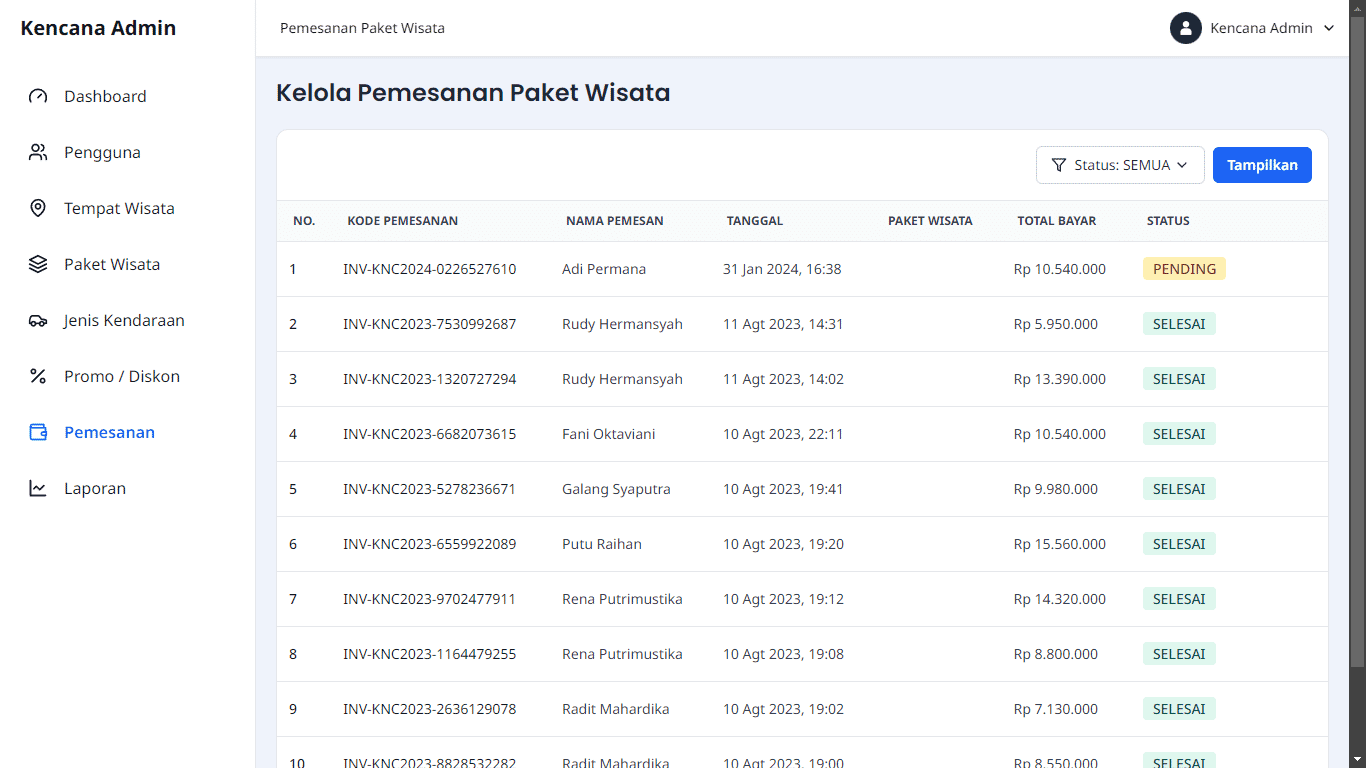Click the Kencana Admin sidebar brand title
The image size is (1366, 768).
tap(98, 28)
